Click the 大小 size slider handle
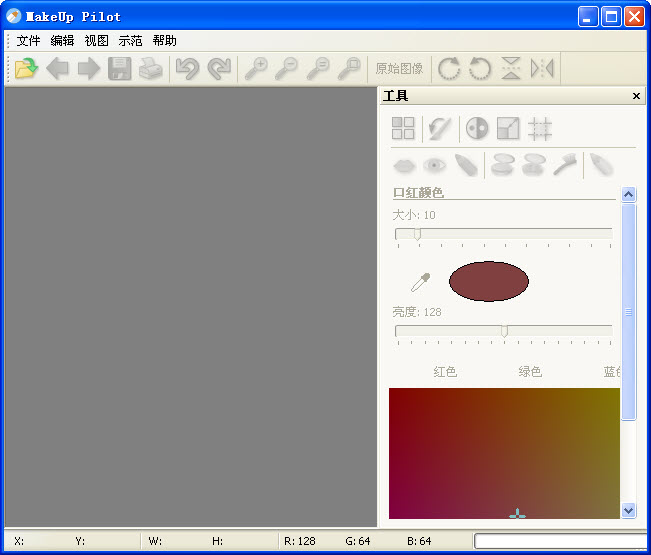 tap(417, 234)
